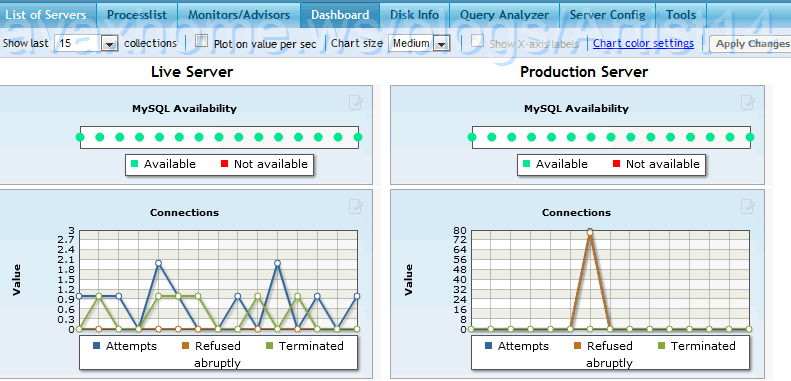The height and width of the screenshot is (381, 791).
Task: Click Not available red swatch in Production legend
Action: click(x=616, y=164)
